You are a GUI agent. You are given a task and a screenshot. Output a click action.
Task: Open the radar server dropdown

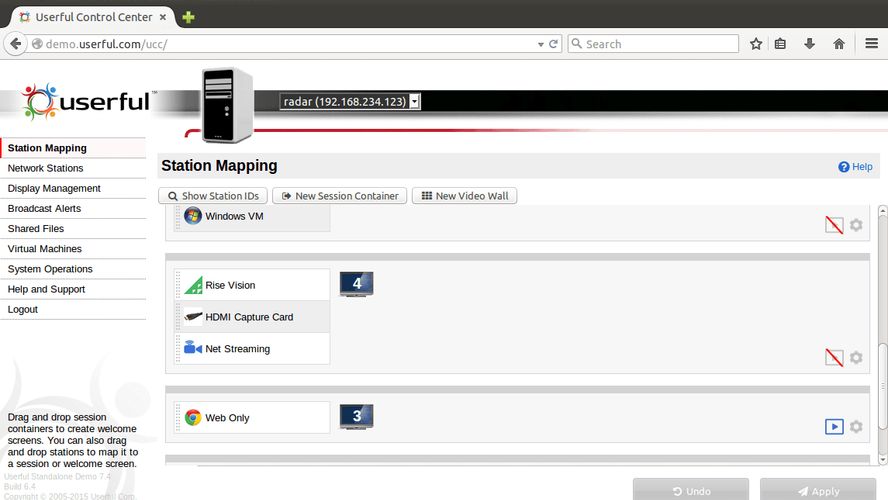tap(350, 101)
